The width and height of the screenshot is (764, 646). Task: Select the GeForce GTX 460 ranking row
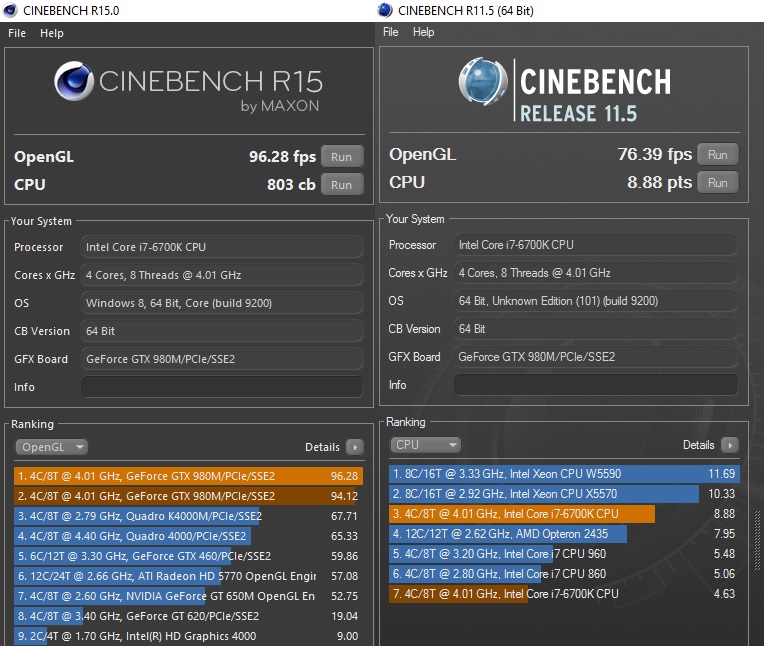point(189,556)
